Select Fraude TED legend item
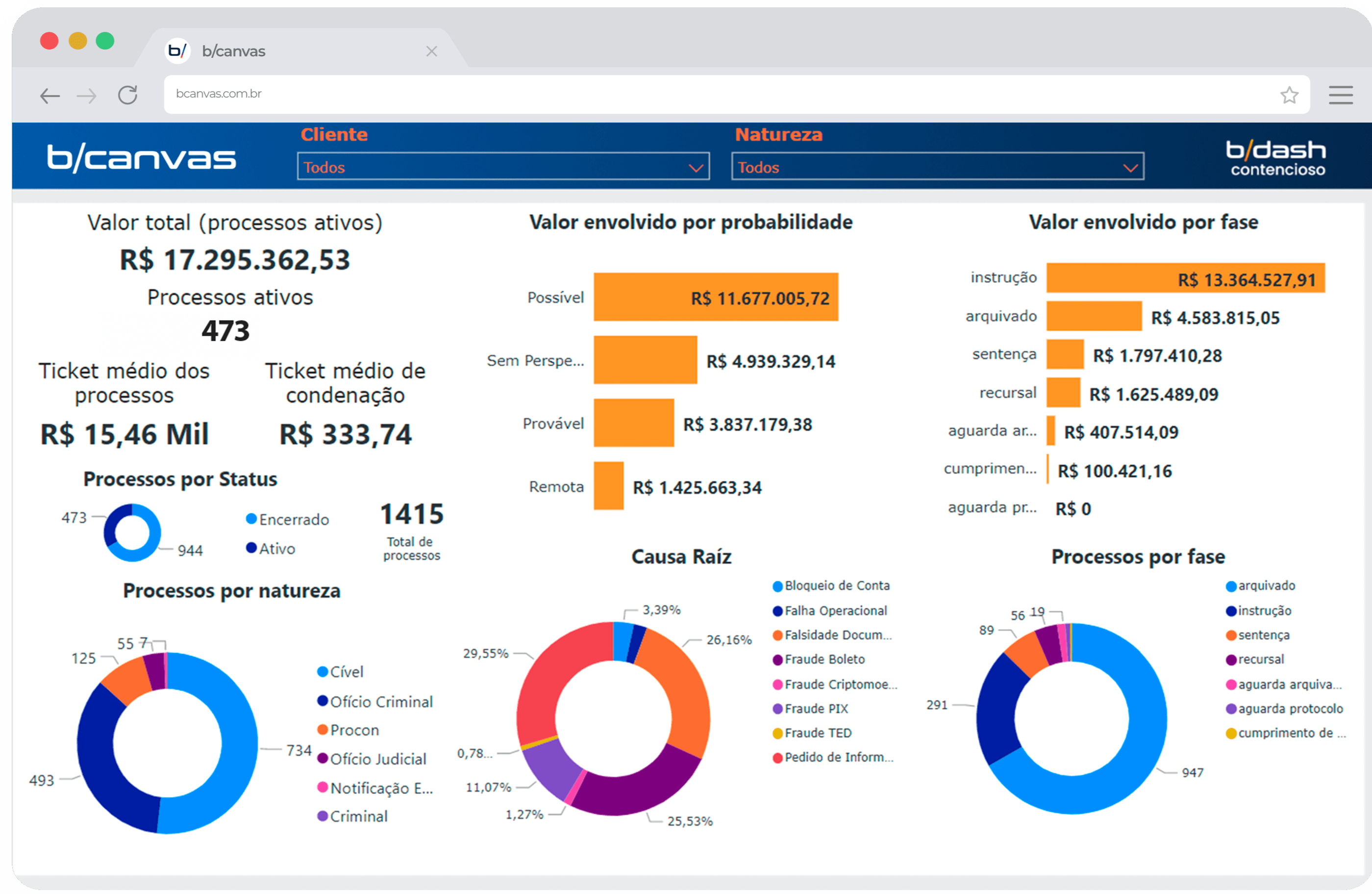Screen dimensions: 1372x894 (x=812, y=732)
